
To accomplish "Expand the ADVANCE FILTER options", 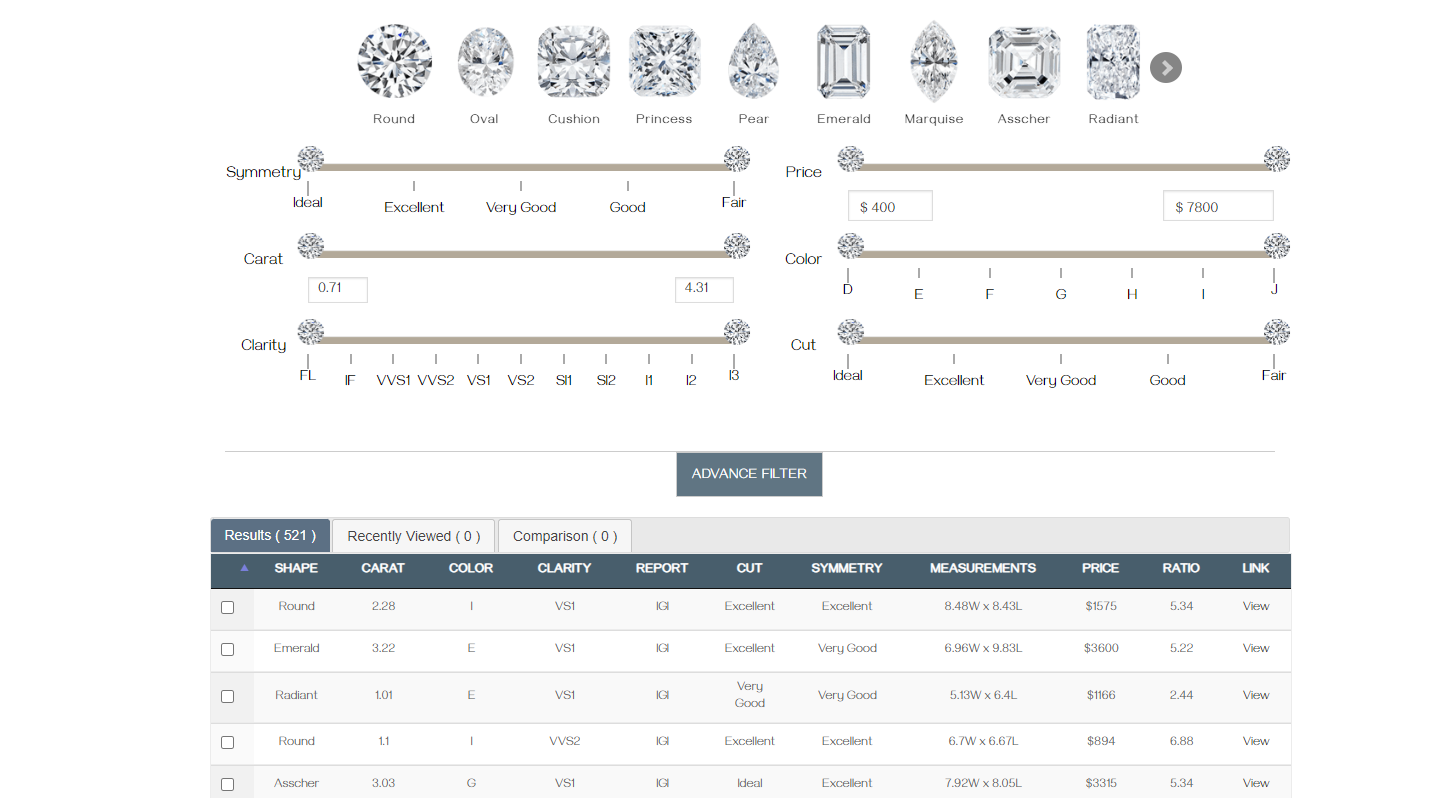I will [x=749, y=474].
